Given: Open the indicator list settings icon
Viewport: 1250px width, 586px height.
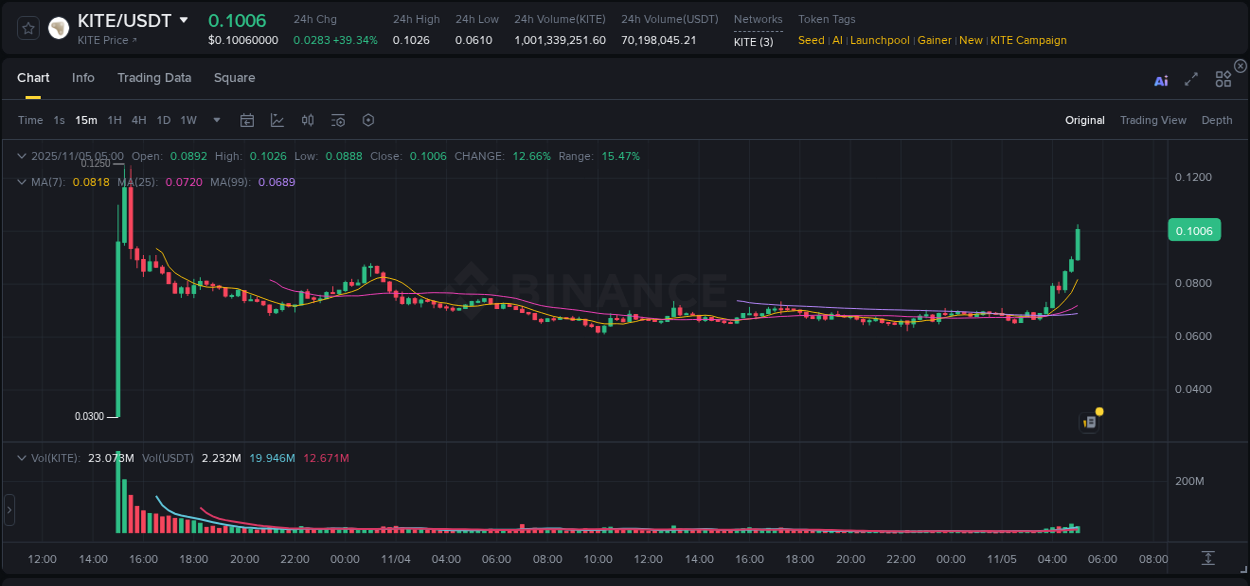Looking at the screenshot, I should pyautogui.click(x=338, y=120).
